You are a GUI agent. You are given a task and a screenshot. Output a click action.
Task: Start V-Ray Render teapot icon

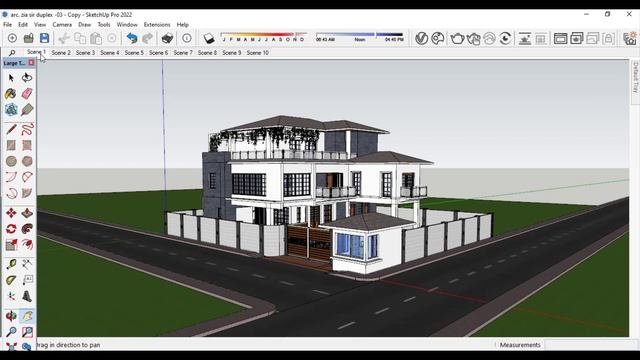(457, 38)
